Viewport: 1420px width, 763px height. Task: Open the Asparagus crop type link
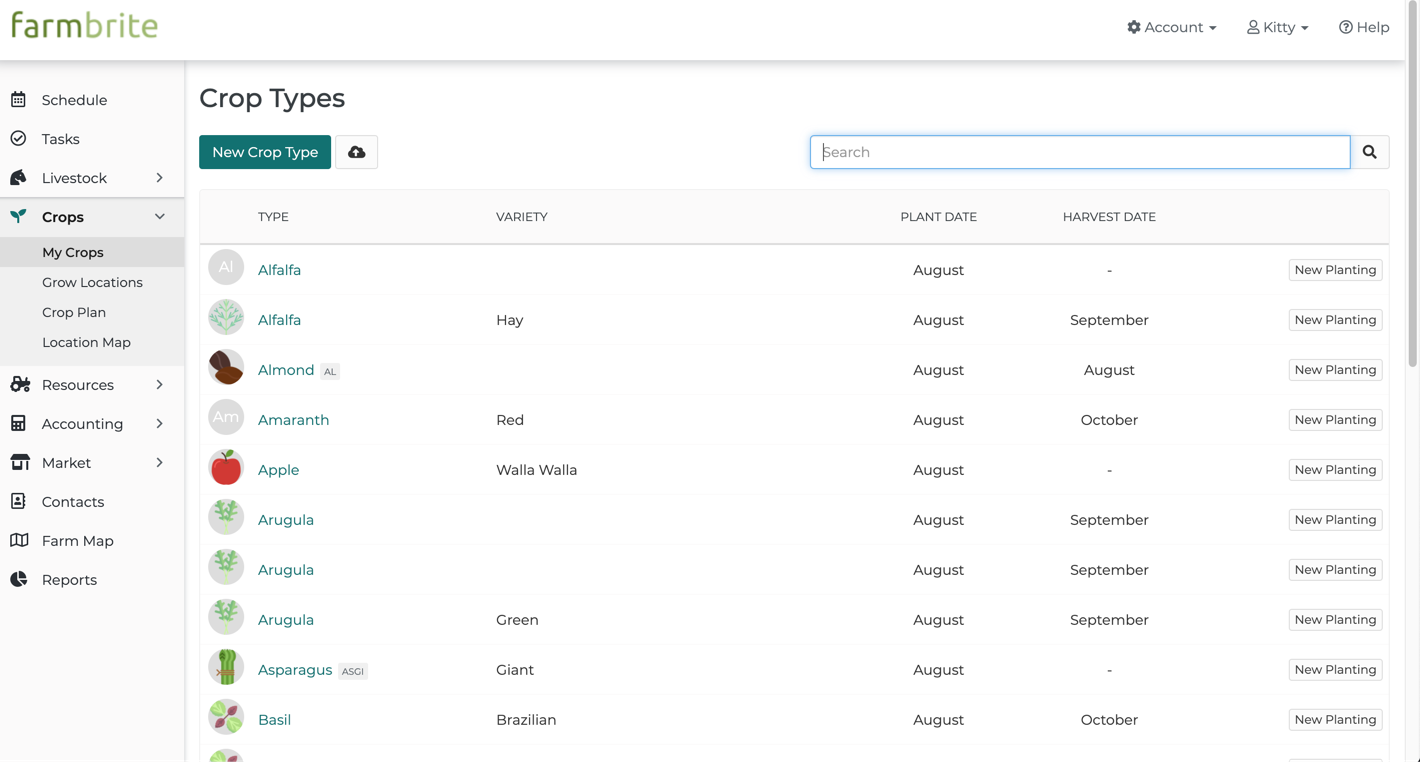[295, 670]
